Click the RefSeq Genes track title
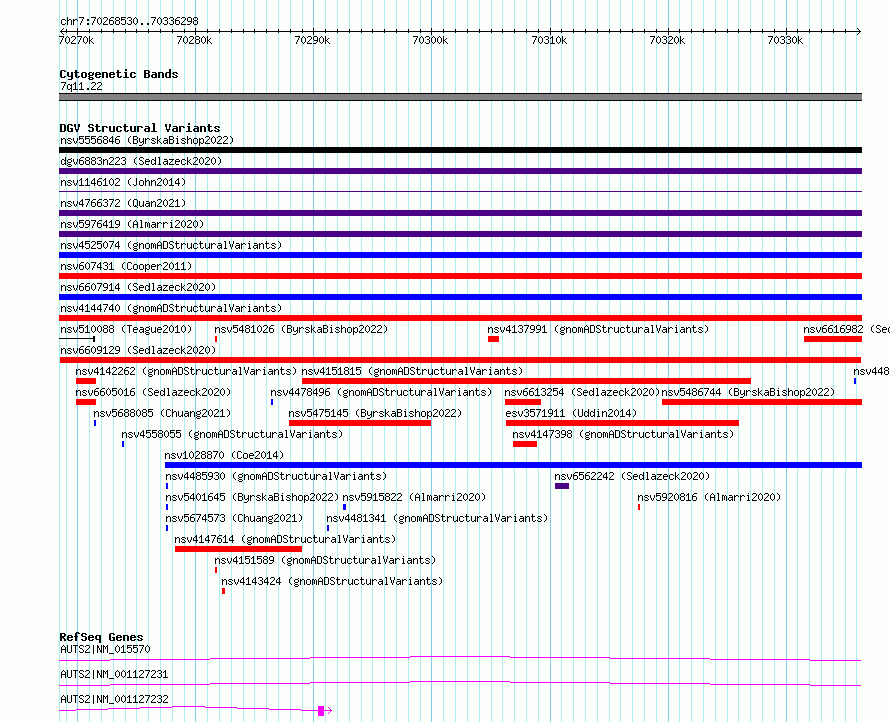 101,637
